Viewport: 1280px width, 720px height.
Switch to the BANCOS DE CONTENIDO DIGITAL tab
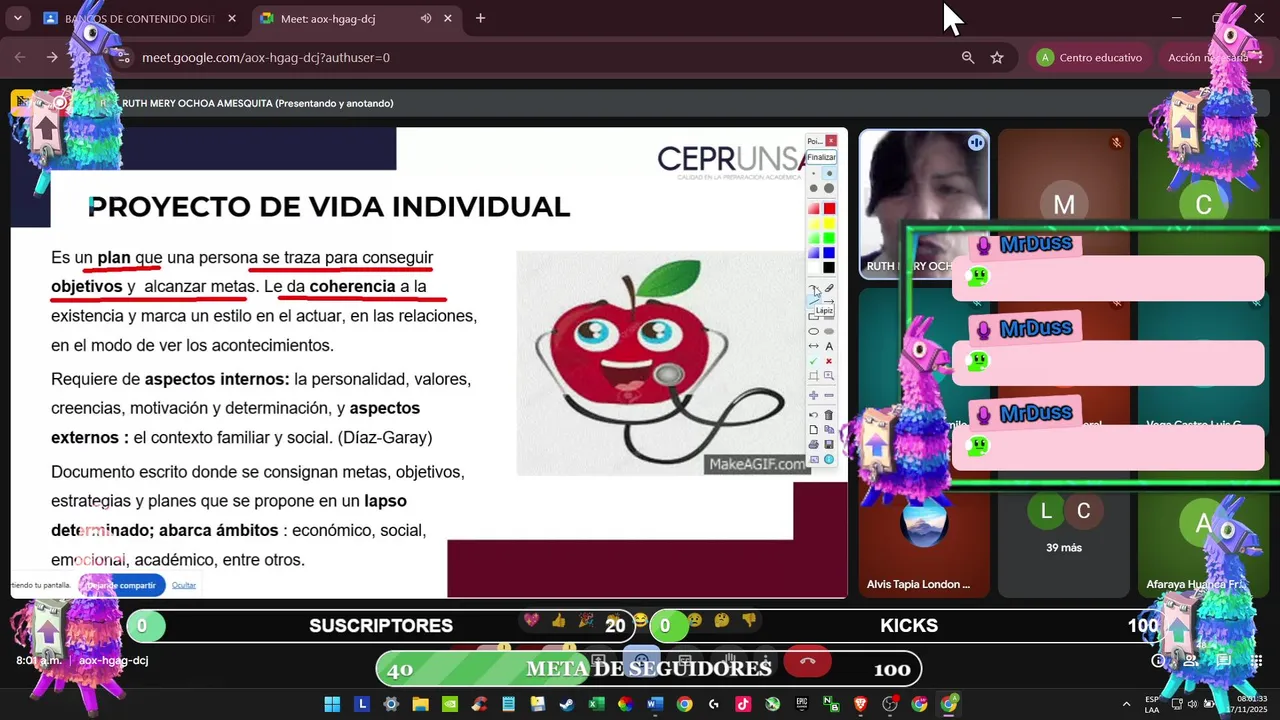click(x=142, y=18)
